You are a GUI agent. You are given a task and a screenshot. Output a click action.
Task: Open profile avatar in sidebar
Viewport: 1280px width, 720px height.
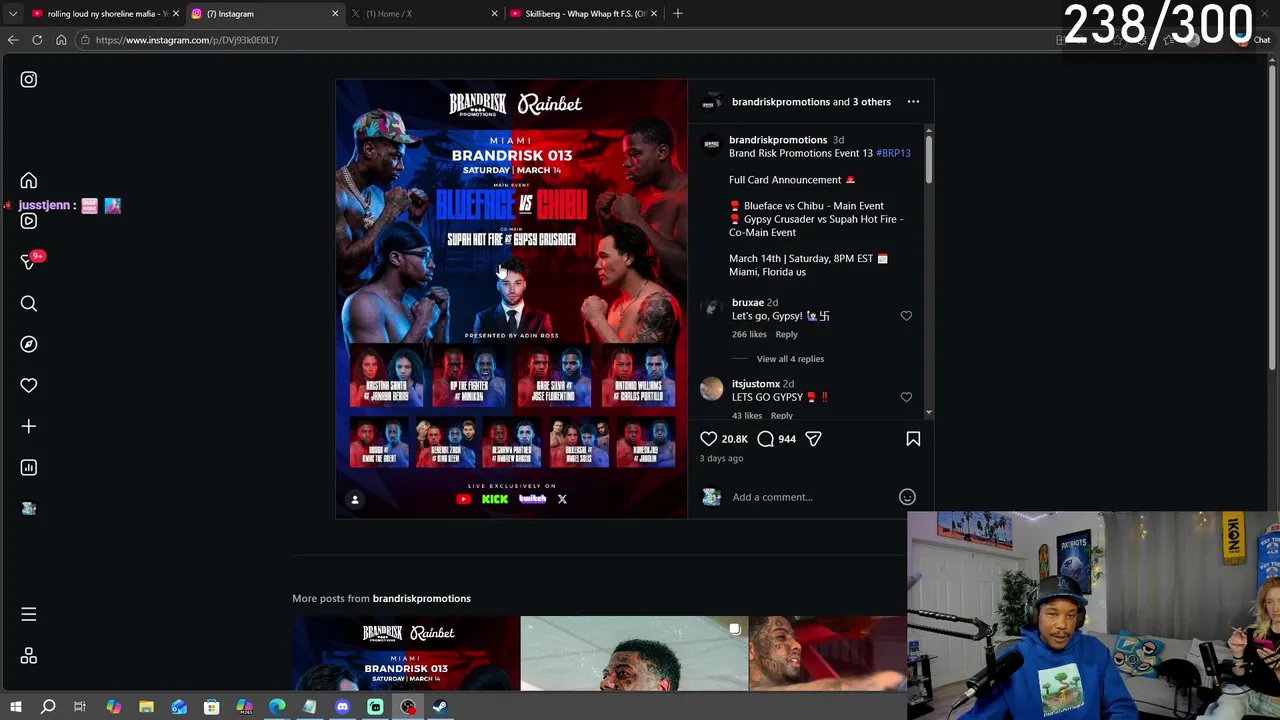(x=29, y=508)
